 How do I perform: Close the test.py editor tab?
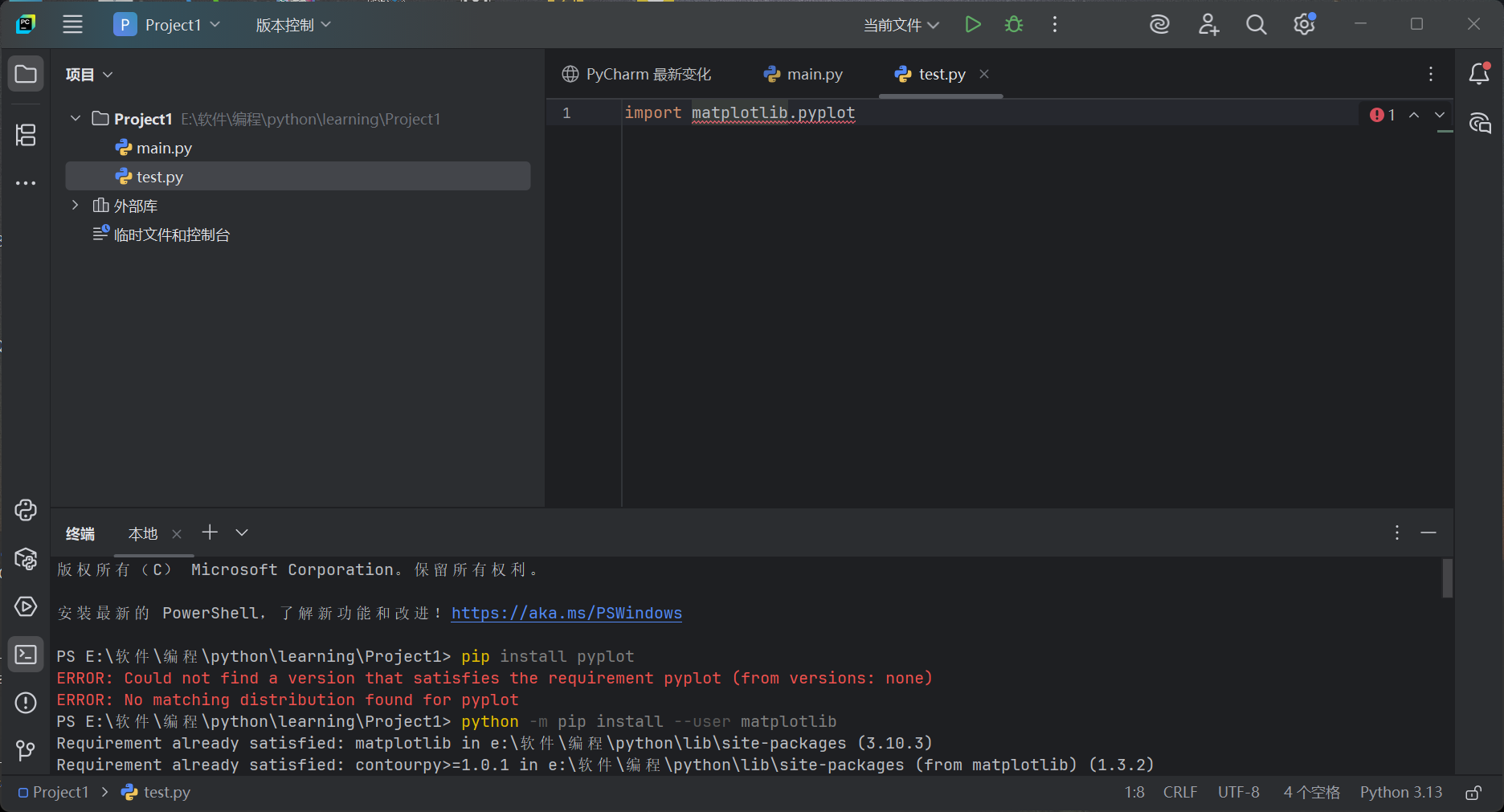984,74
